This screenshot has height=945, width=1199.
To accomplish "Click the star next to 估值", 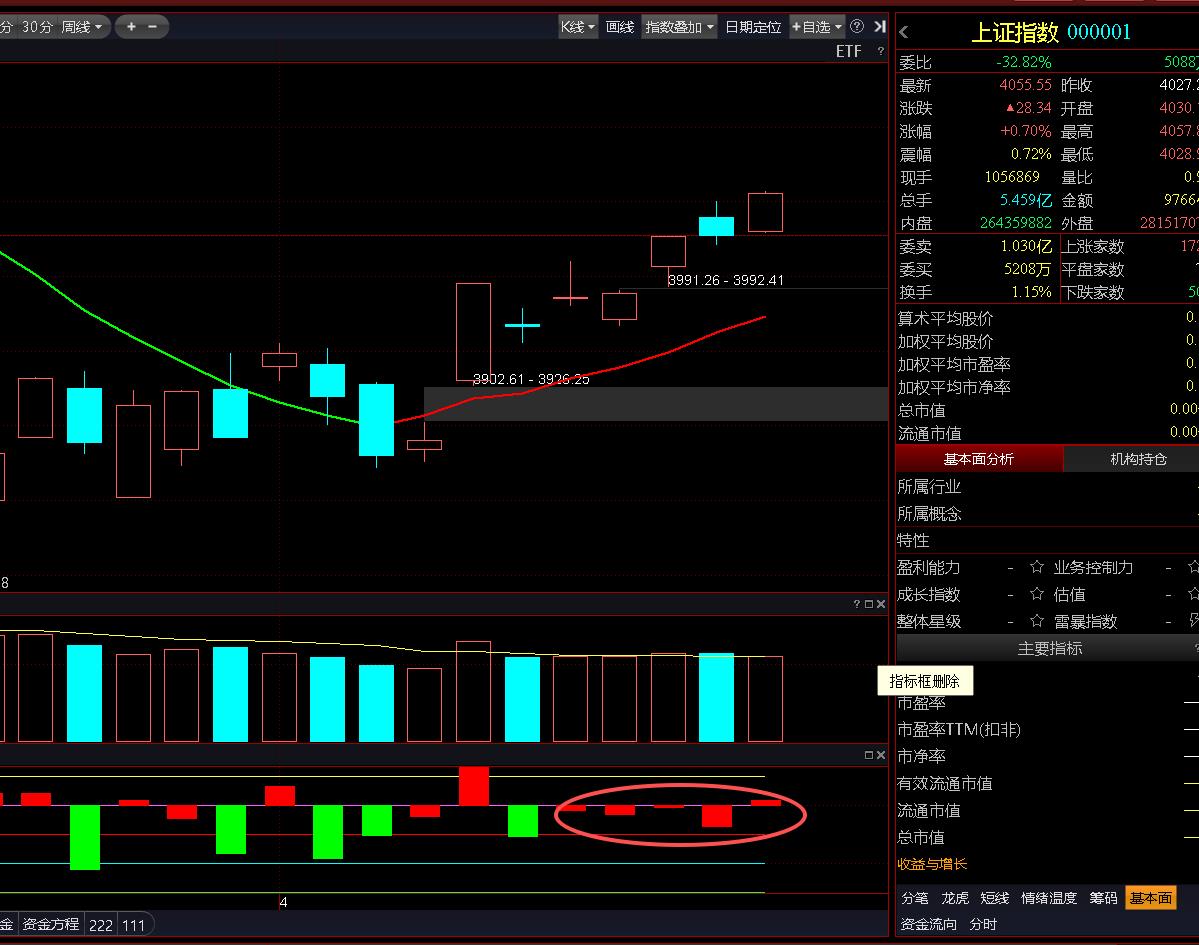I will 1037,594.
